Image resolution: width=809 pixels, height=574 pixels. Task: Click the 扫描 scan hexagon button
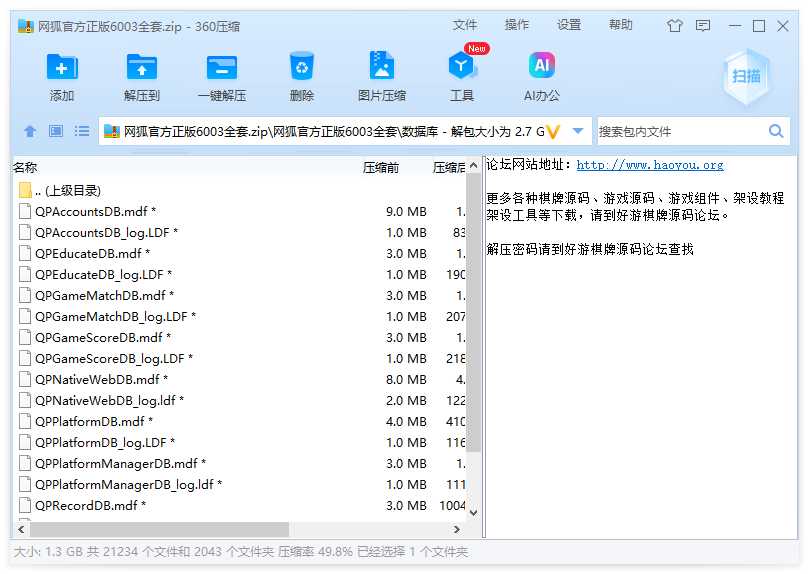click(x=746, y=77)
